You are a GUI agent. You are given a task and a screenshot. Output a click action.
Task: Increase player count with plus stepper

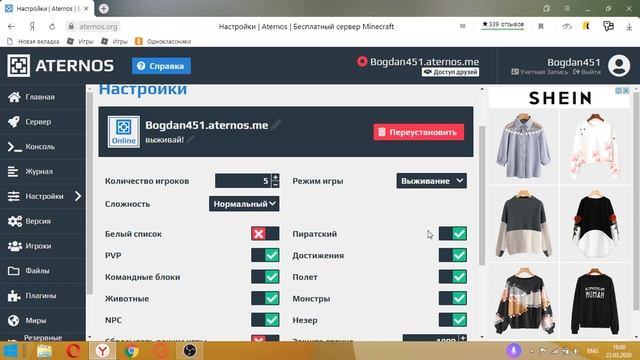[x=276, y=177]
